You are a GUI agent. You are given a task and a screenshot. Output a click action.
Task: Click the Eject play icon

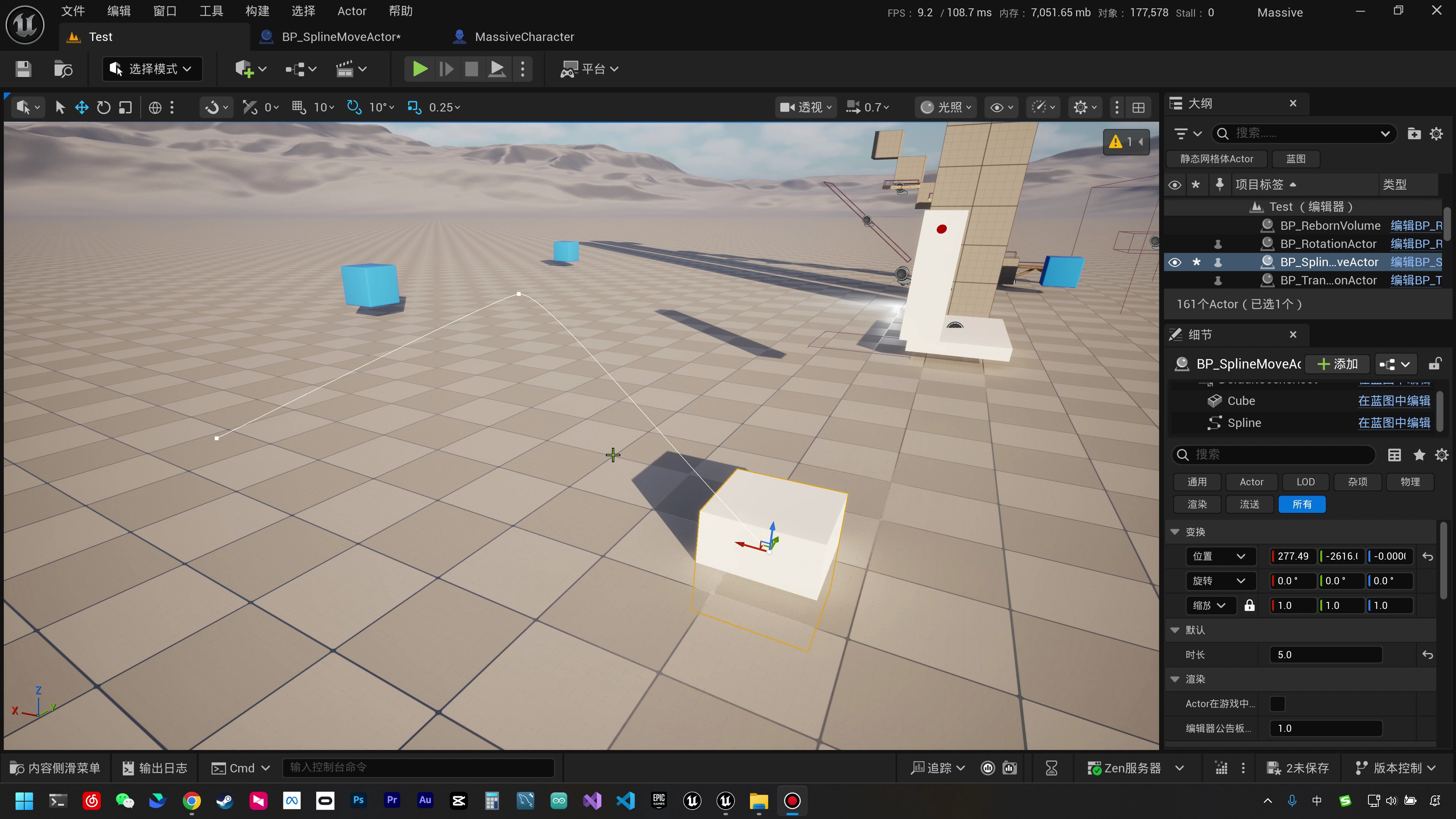click(x=497, y=69)
